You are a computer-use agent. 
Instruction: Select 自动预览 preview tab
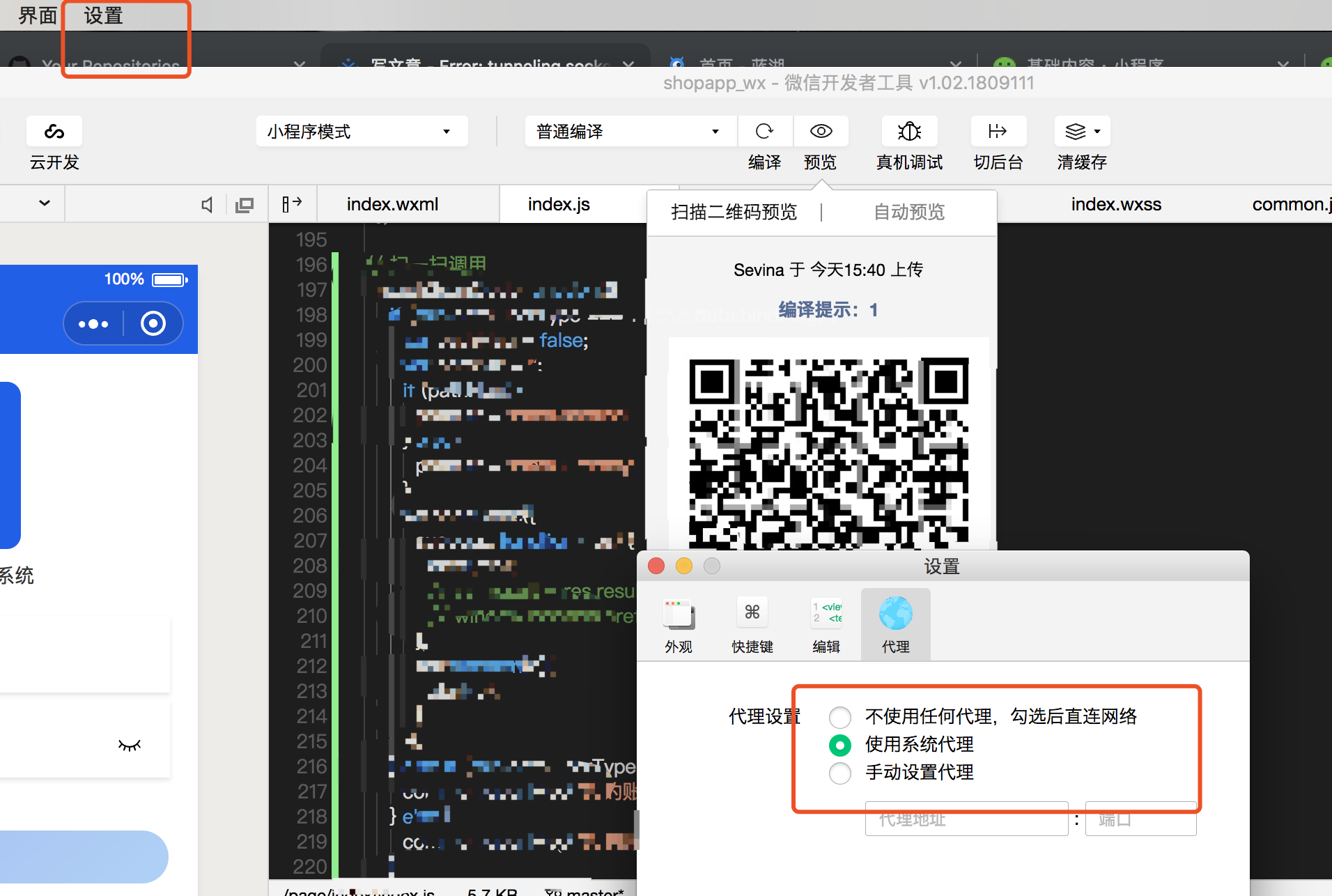(909, 212)
